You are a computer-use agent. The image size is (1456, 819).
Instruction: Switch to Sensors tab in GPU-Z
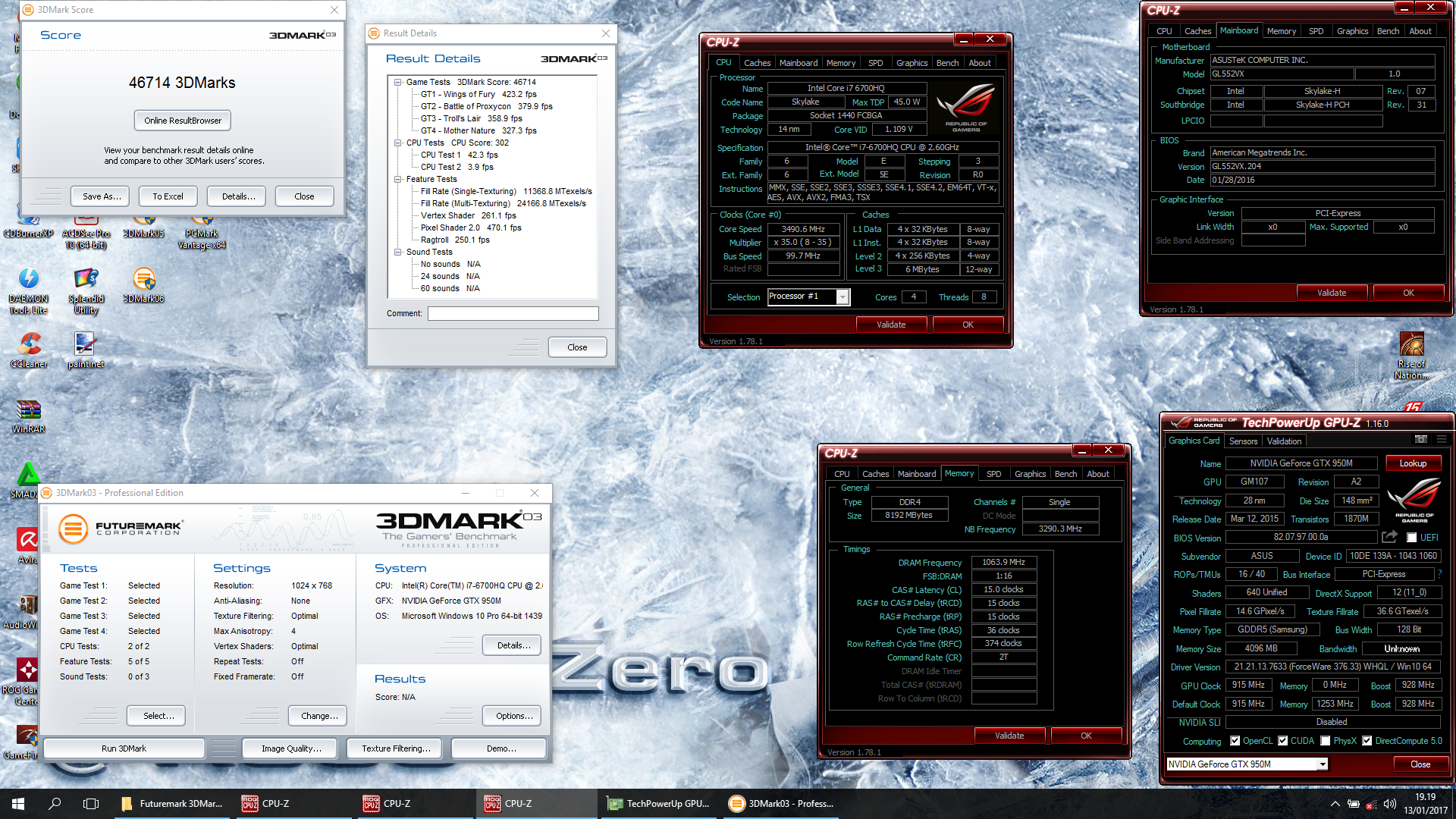pos(1243,441)
